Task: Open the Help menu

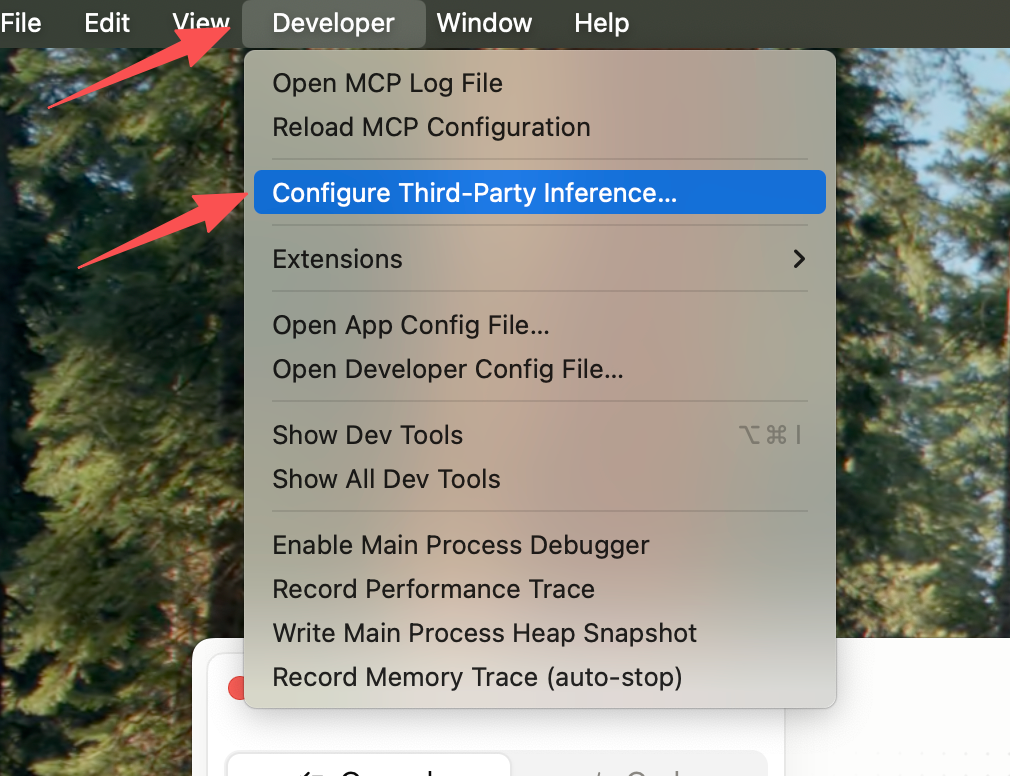Action: point(602,23)
